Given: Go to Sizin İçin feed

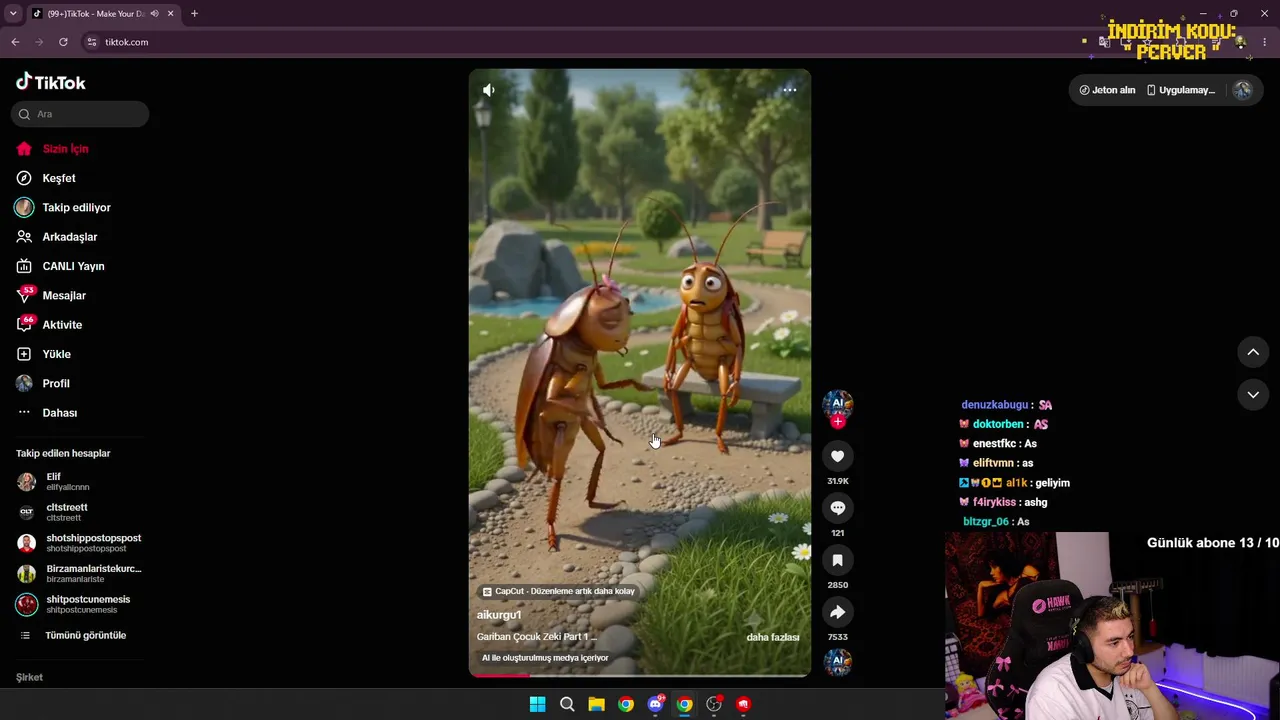Looking at the screenshot, I should (x=53, y=149).
